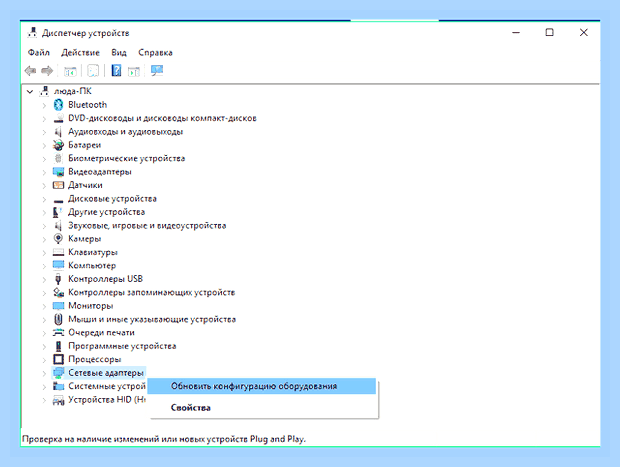Click the Очереди печати printer icon
This screenshot has height=467, width=620.
59,333
